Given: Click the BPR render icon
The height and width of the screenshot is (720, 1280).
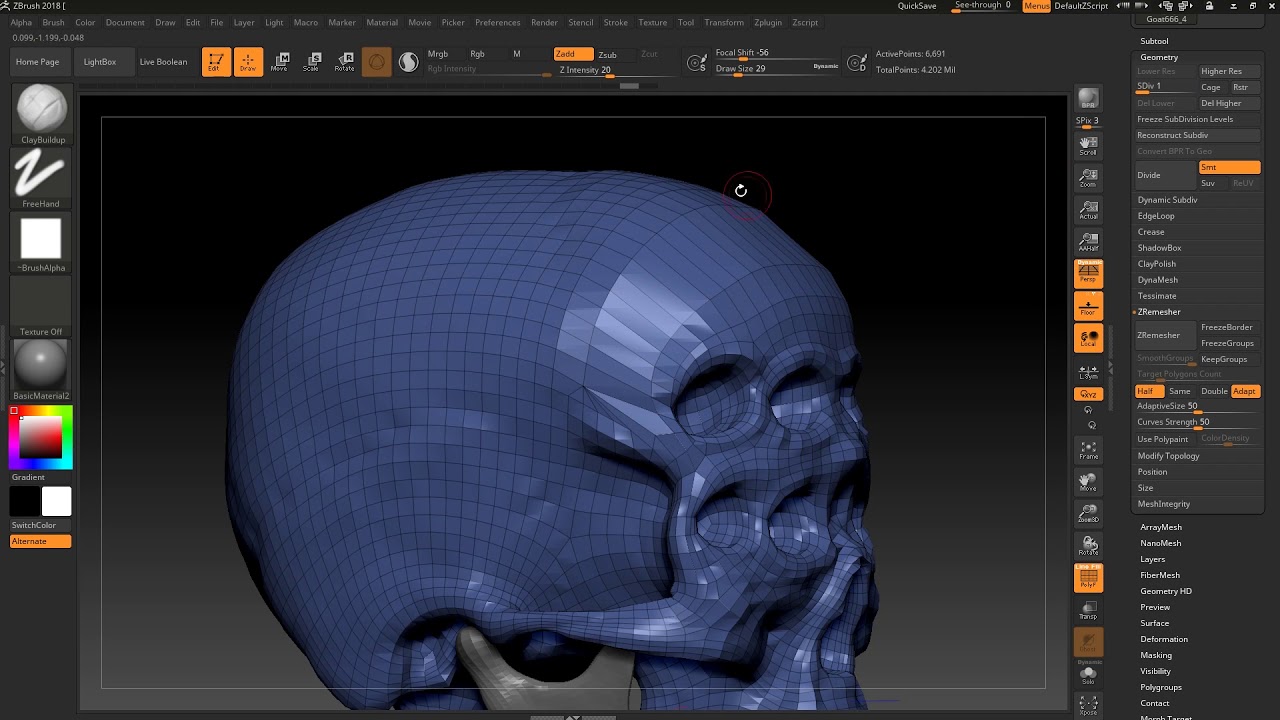Looking at the screenshot, I should click(1088, 98).
